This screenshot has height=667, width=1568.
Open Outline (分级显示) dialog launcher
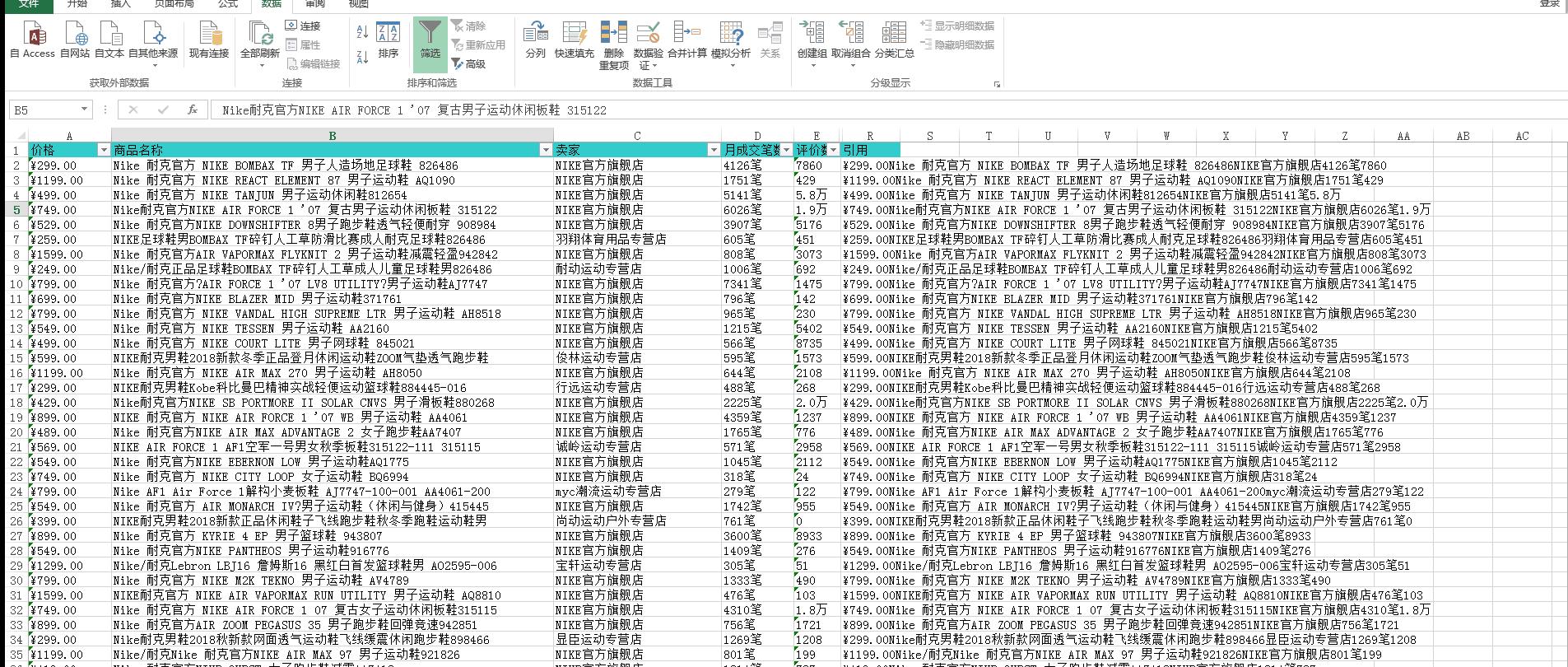(x=998, y=83)
